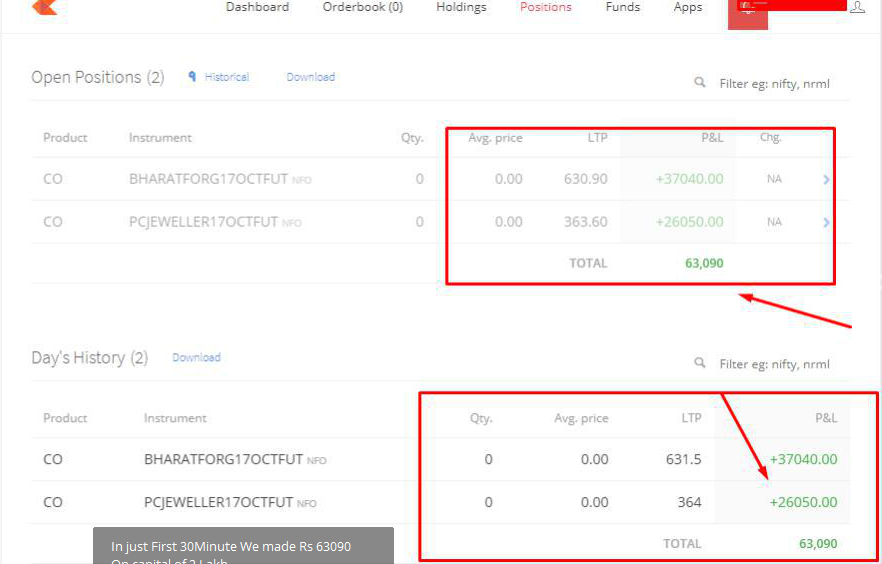This screenshot has height=564, width=882.
Task: Select BHARATFORG17OCTFUT in Day's History
Action: 223,460
